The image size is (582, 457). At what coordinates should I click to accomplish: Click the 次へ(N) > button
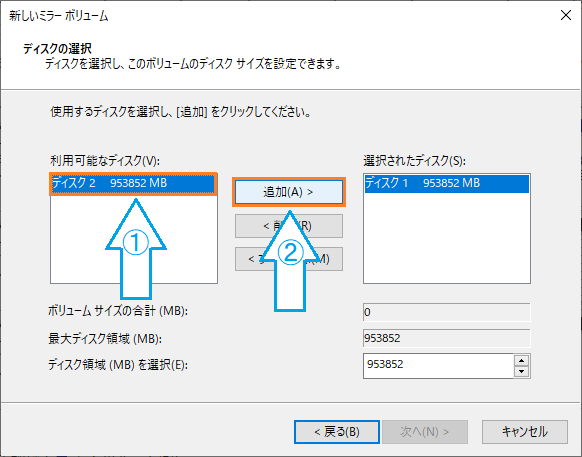[425, 432]
